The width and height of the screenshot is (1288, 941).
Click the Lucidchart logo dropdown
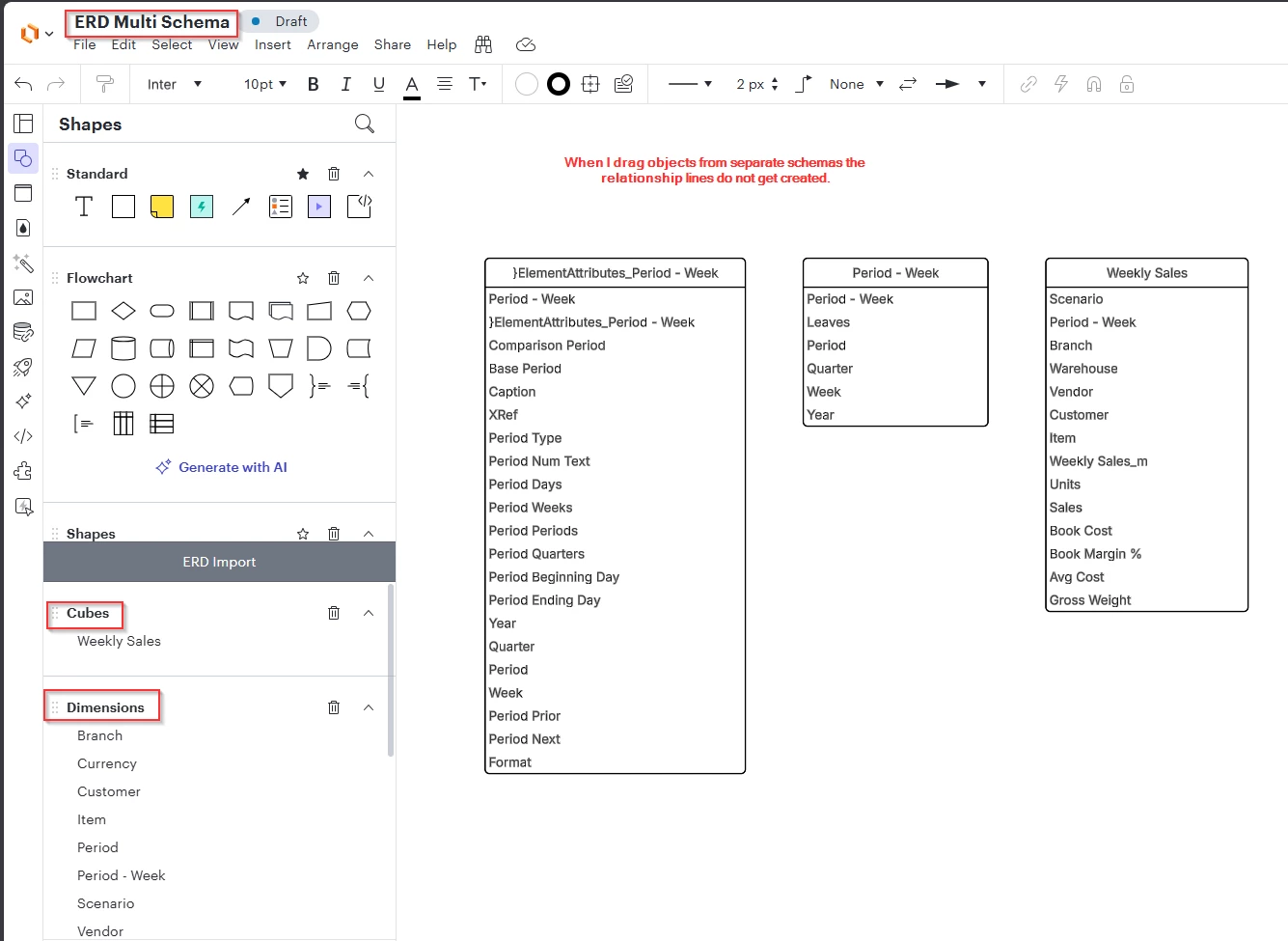[36, 34]
